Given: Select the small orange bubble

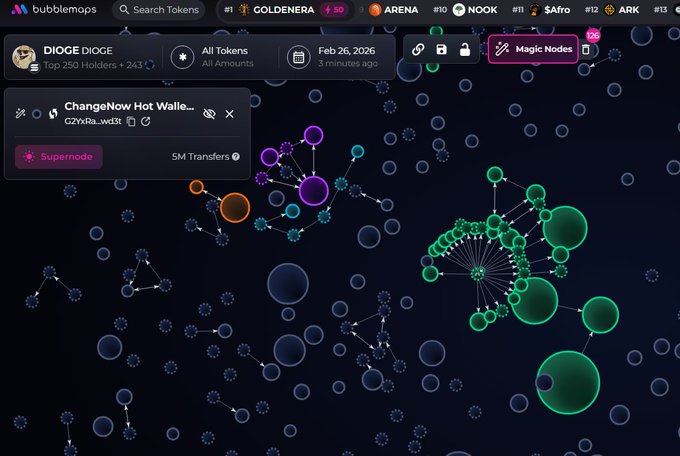Looking at the screenshot, I should pyautogui.click(x=196, y=187).
